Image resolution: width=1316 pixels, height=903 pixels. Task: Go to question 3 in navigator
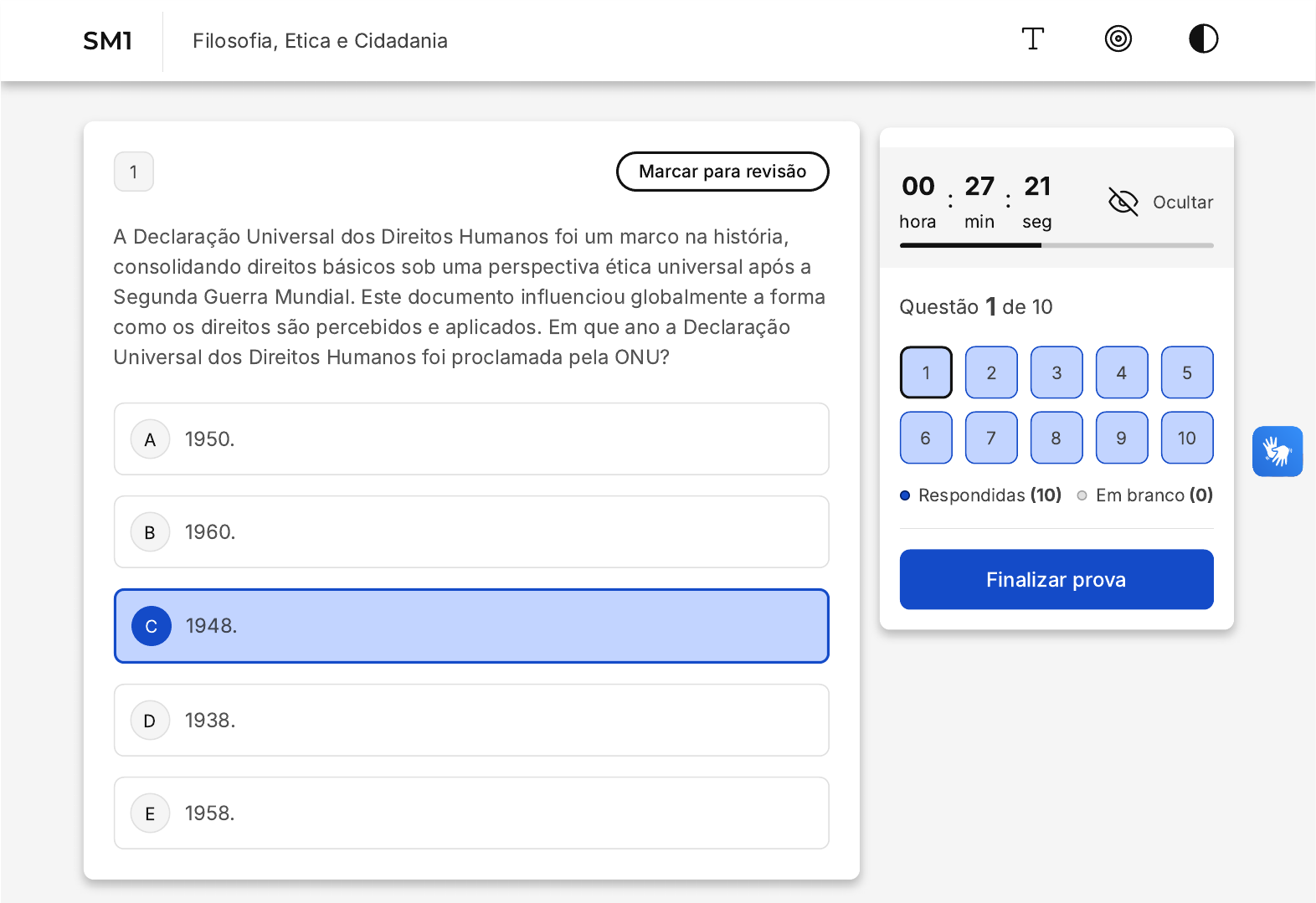(x=1056, y=373)
